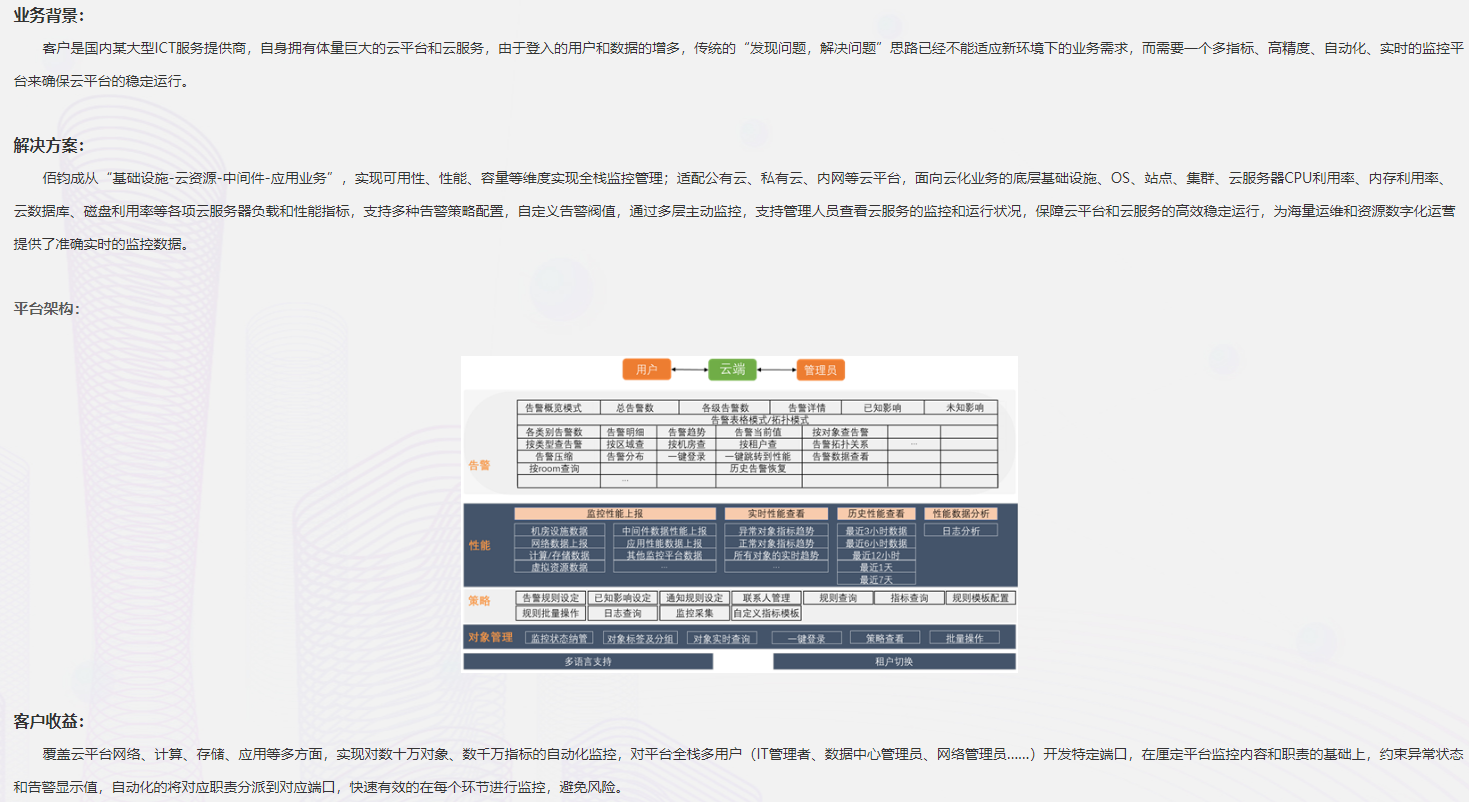Click the 平台架构 heading text

click(46, 309)
